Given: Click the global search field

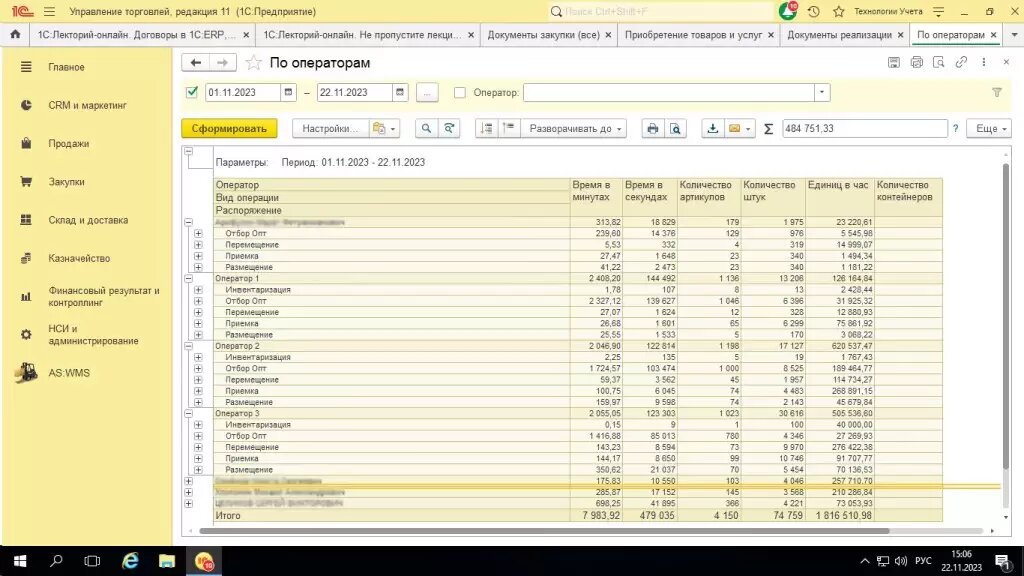Looking at the screenshot, I should [x=662, y=12].
